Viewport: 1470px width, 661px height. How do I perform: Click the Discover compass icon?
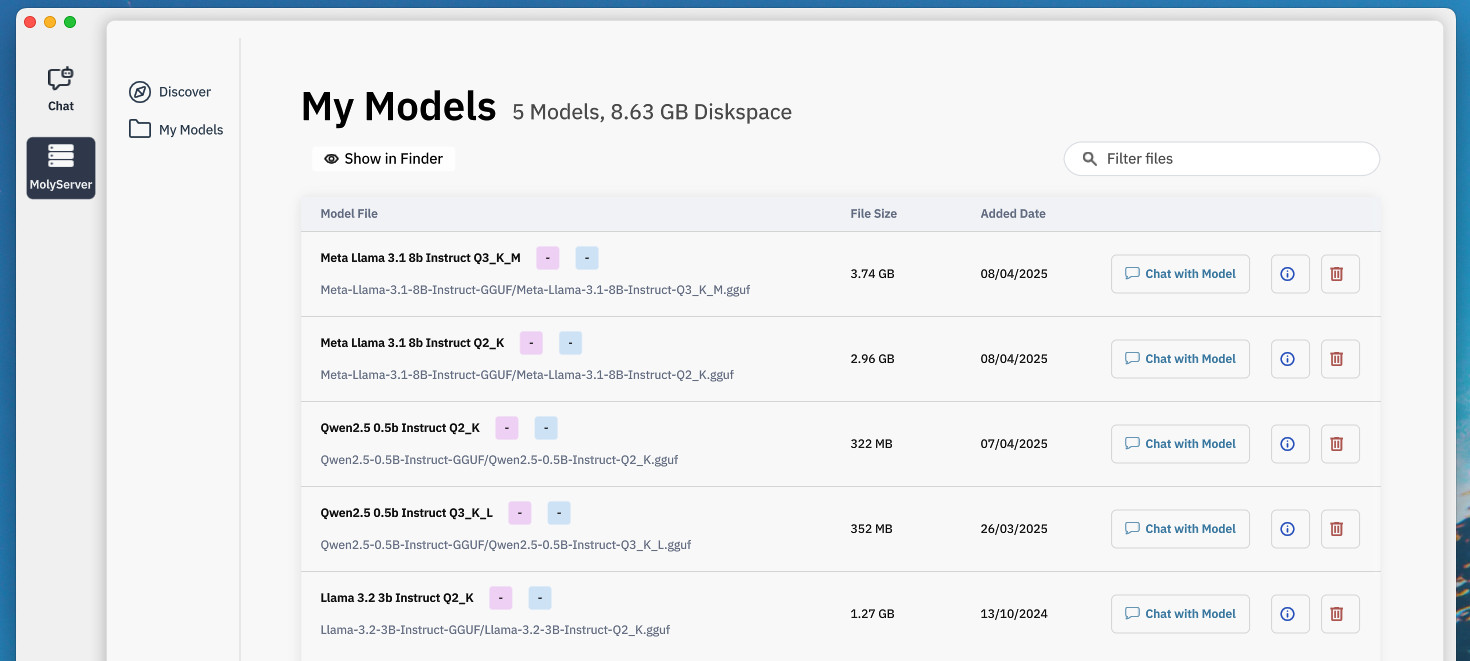click(140, 92)
